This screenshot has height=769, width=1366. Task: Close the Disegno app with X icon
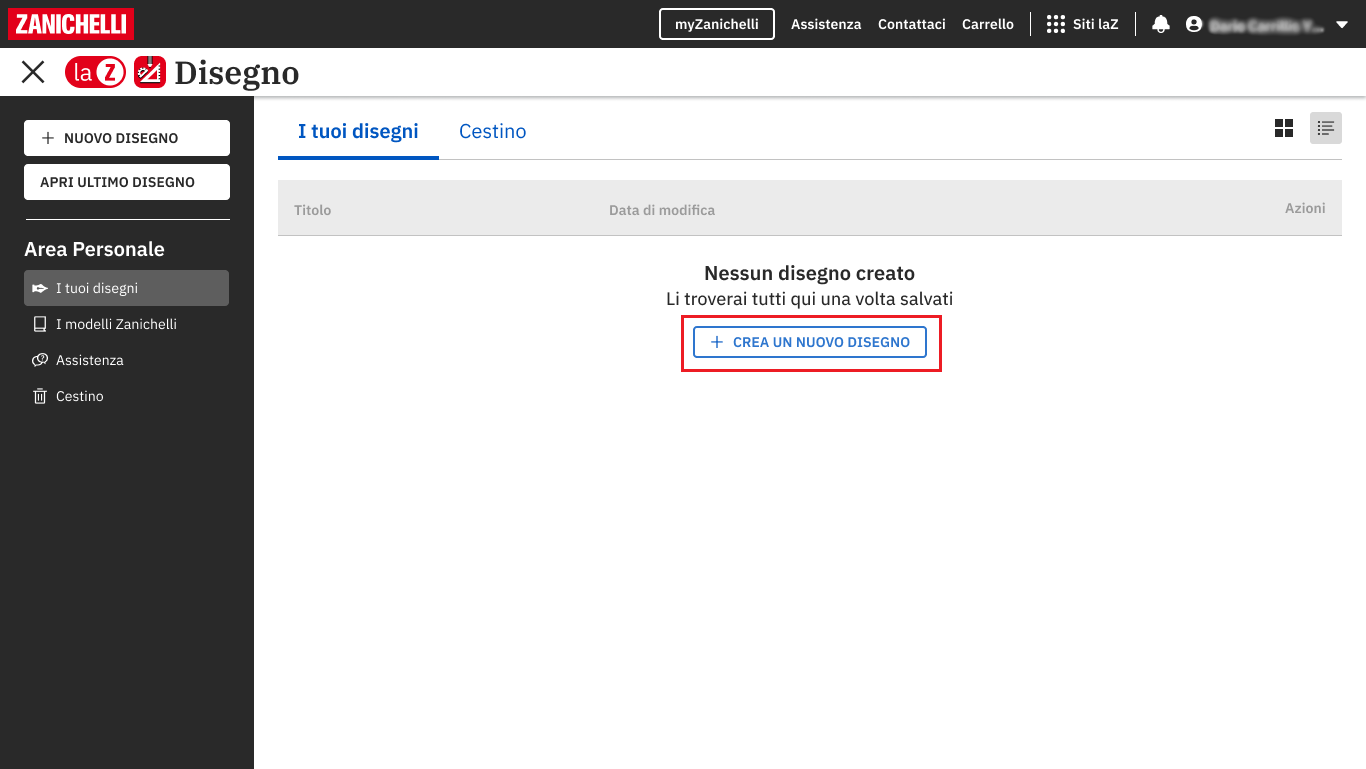click(x=33, y=72)
